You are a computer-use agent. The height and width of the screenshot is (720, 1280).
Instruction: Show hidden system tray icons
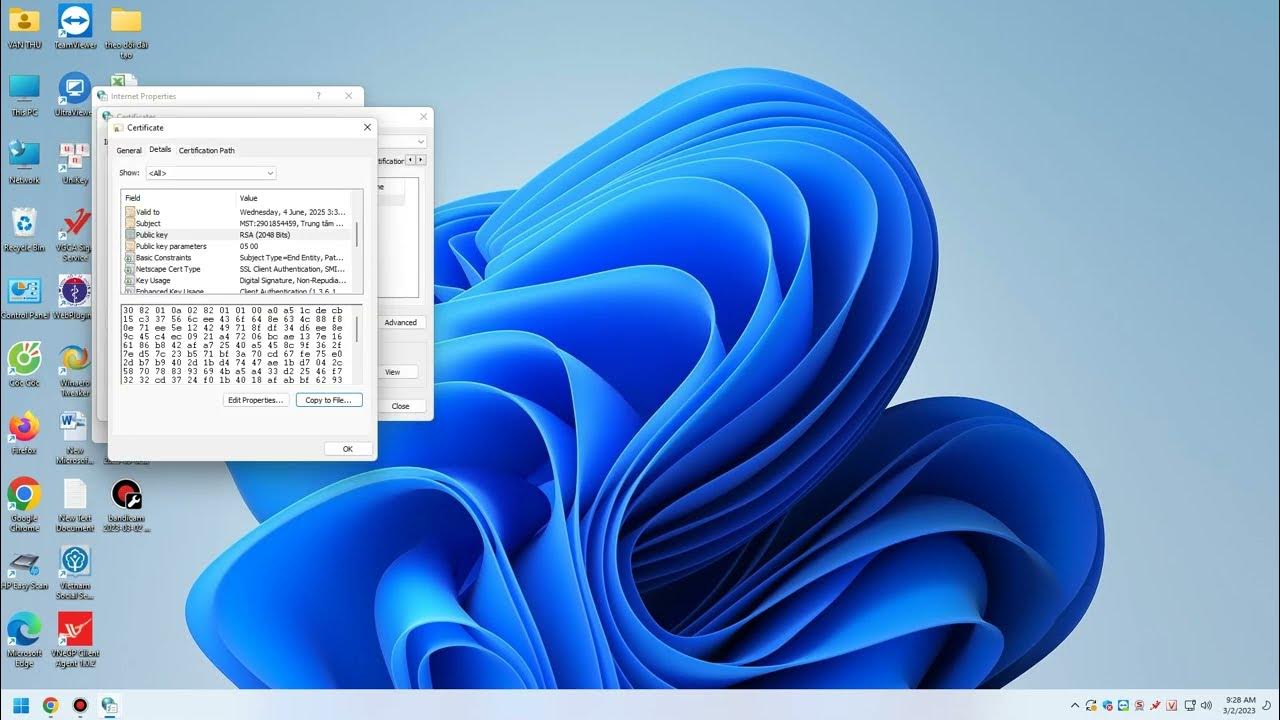(x=1075, y=705)
